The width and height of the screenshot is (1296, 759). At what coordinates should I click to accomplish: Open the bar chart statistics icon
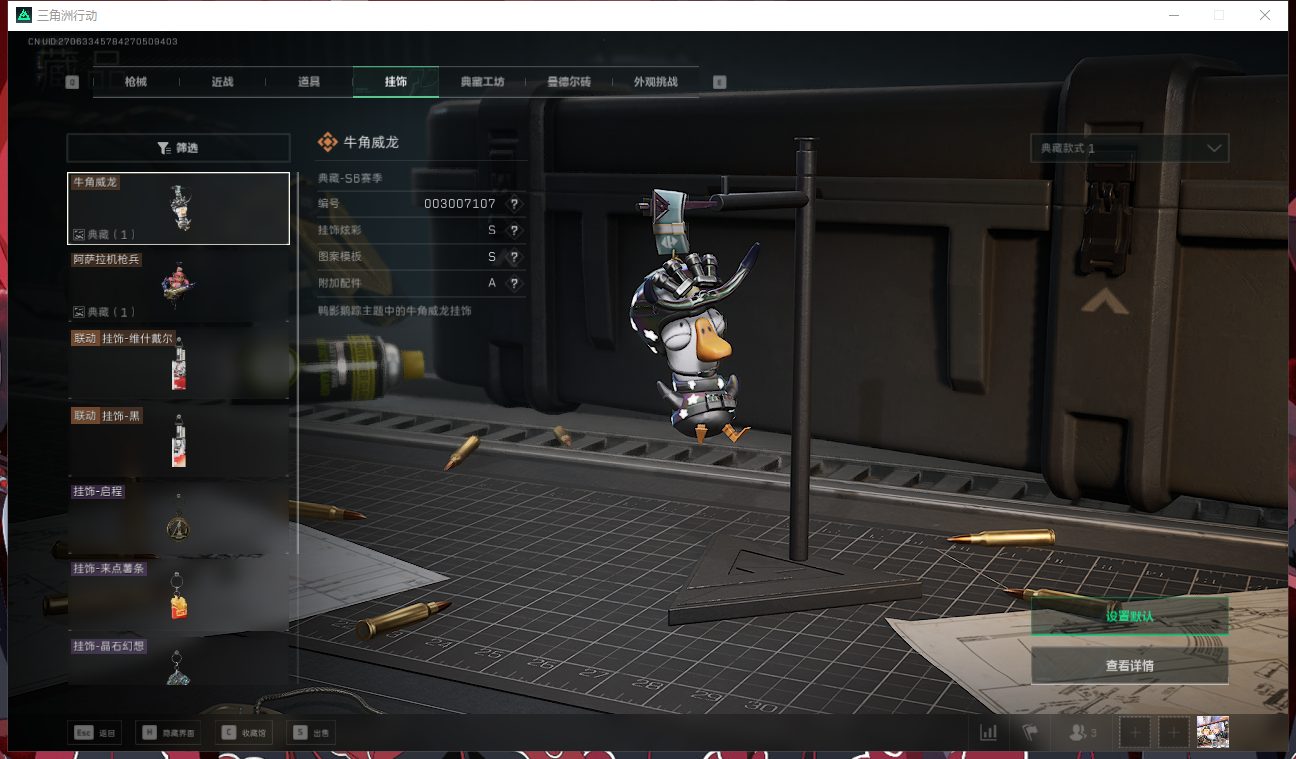[988, 732]
